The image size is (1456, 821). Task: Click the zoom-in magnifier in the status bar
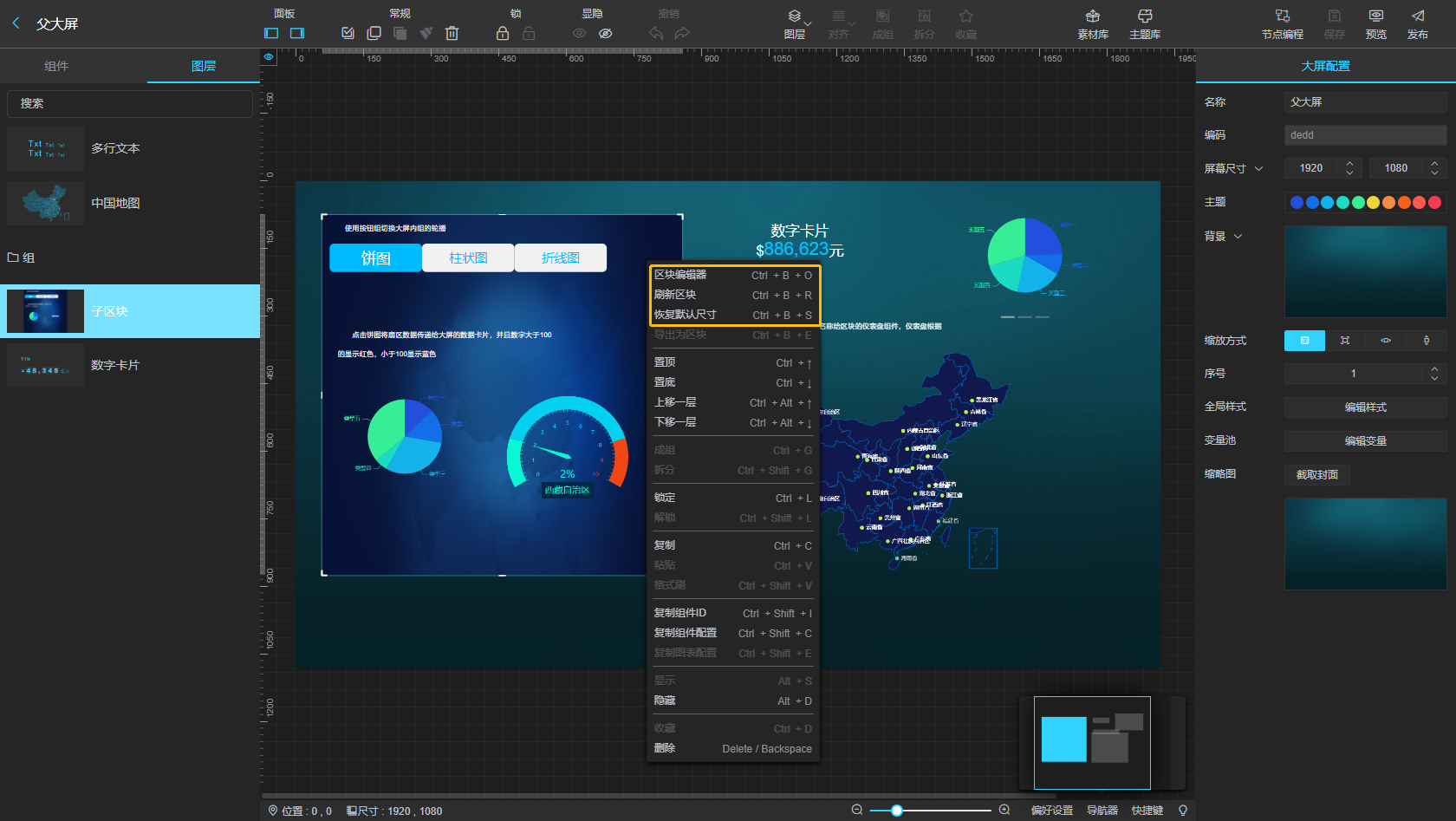click(1004, 810)
